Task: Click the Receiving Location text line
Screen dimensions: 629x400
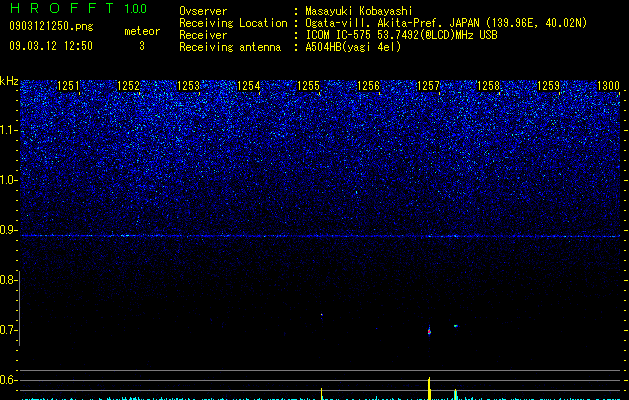Action: [383, 23]
